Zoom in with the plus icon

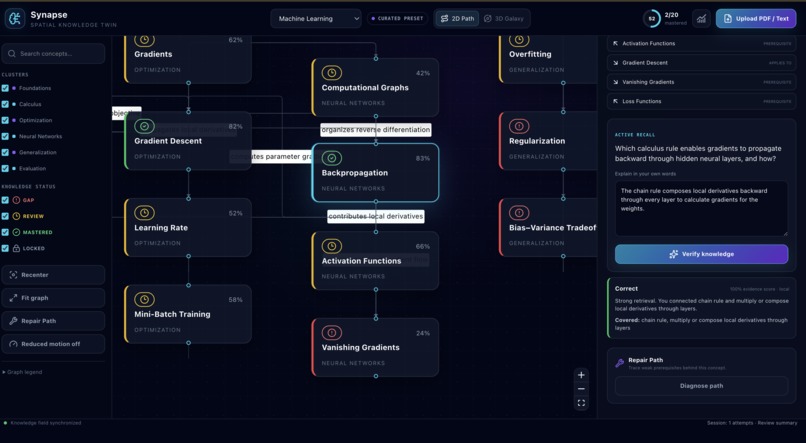[581, 375]
